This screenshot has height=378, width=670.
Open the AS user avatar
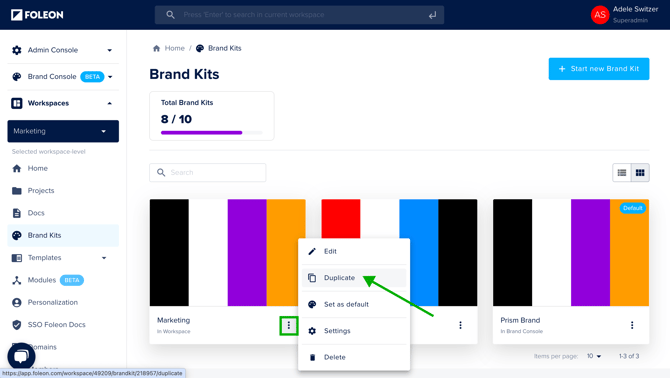(x=600, y=15)
